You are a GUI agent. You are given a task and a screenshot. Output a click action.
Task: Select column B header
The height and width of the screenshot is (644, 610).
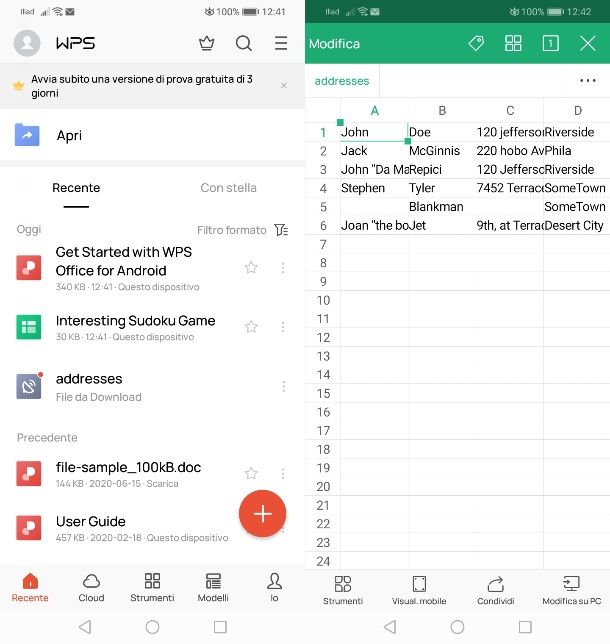[442, 110]
